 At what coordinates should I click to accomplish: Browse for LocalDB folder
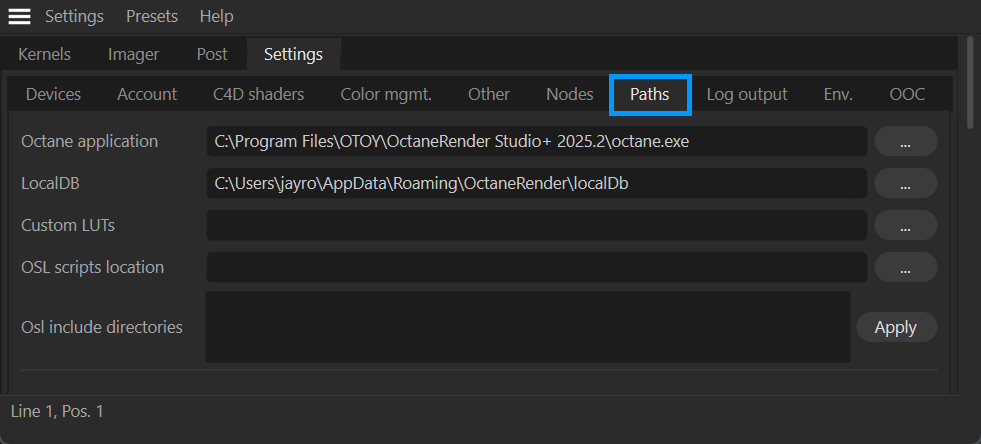(x=905, y=184)
